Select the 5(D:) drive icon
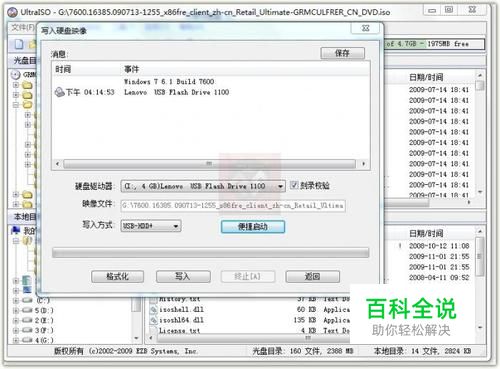Viewport: 500px width, 369px height. pos(27,310)
